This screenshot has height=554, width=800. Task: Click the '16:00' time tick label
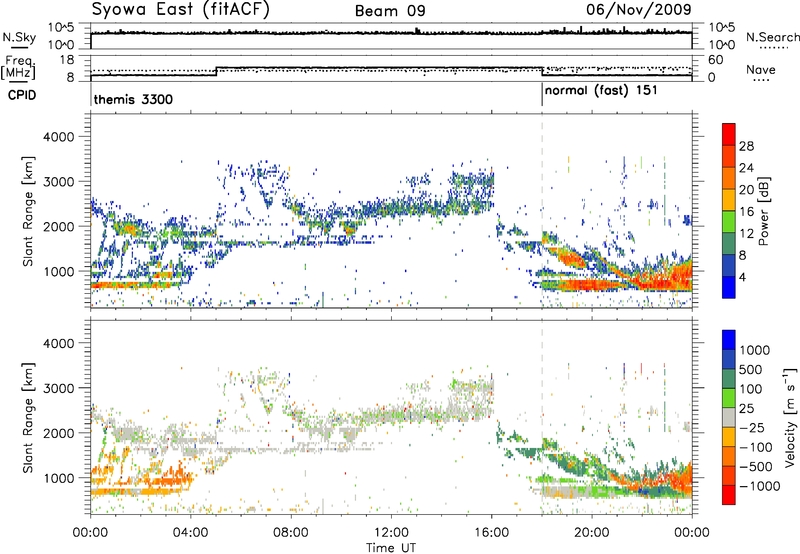[491, 533]
